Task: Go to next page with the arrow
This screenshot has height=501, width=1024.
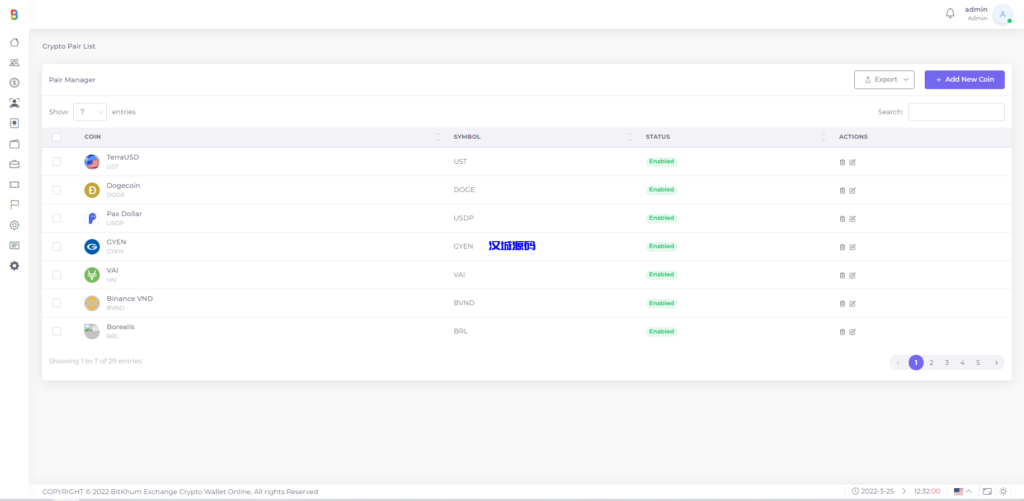Action: coord(995,362)
